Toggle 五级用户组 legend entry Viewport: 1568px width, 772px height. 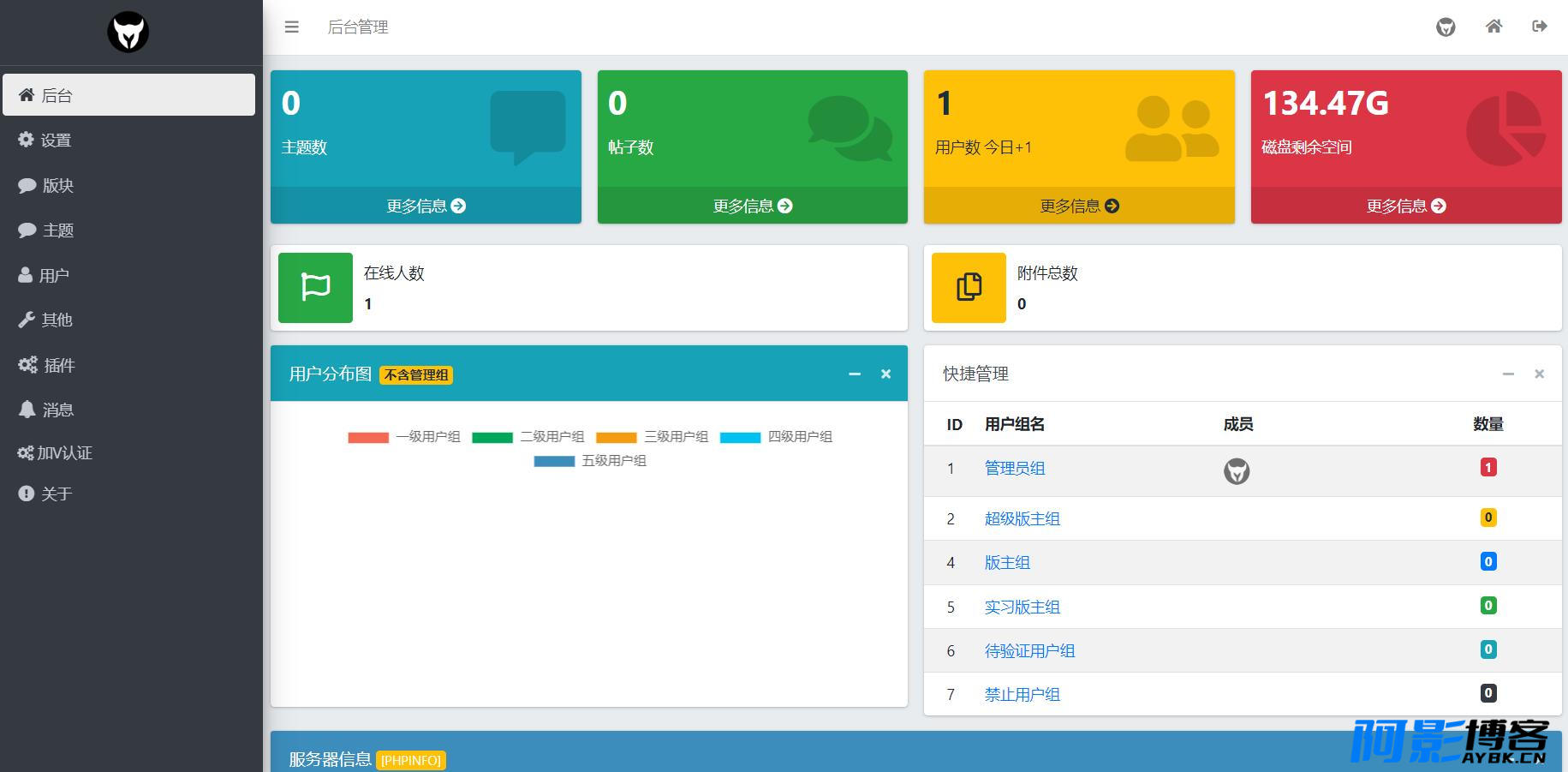click(x=591, y=461)
